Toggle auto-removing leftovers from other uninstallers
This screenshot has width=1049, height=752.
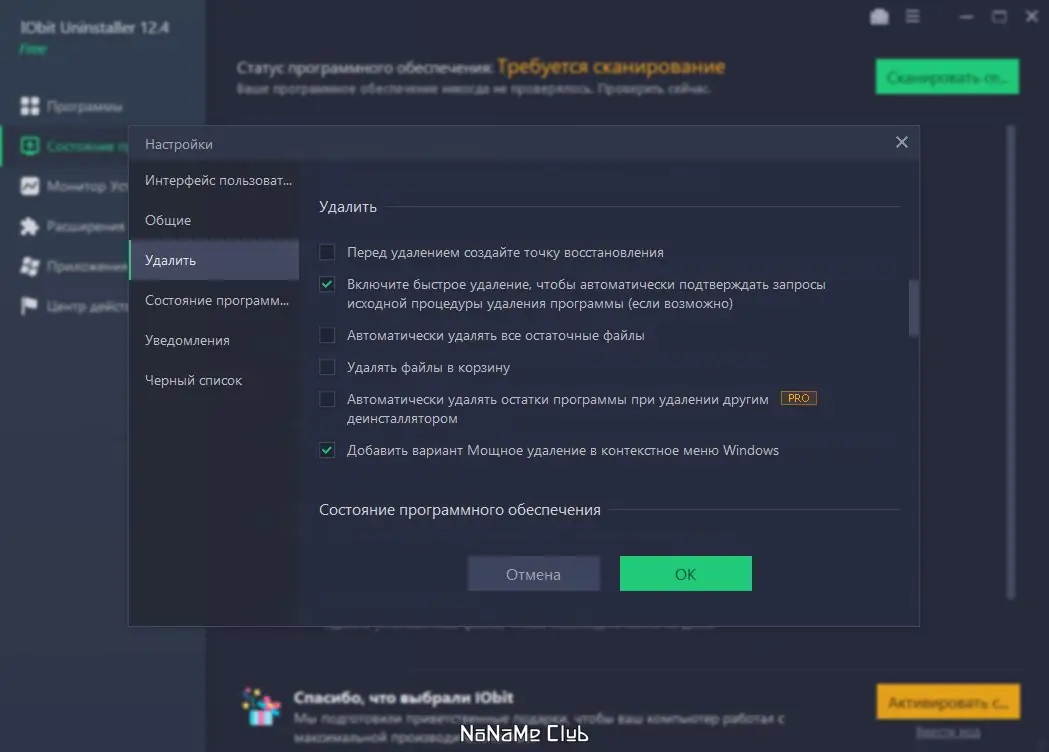(327, 399)
